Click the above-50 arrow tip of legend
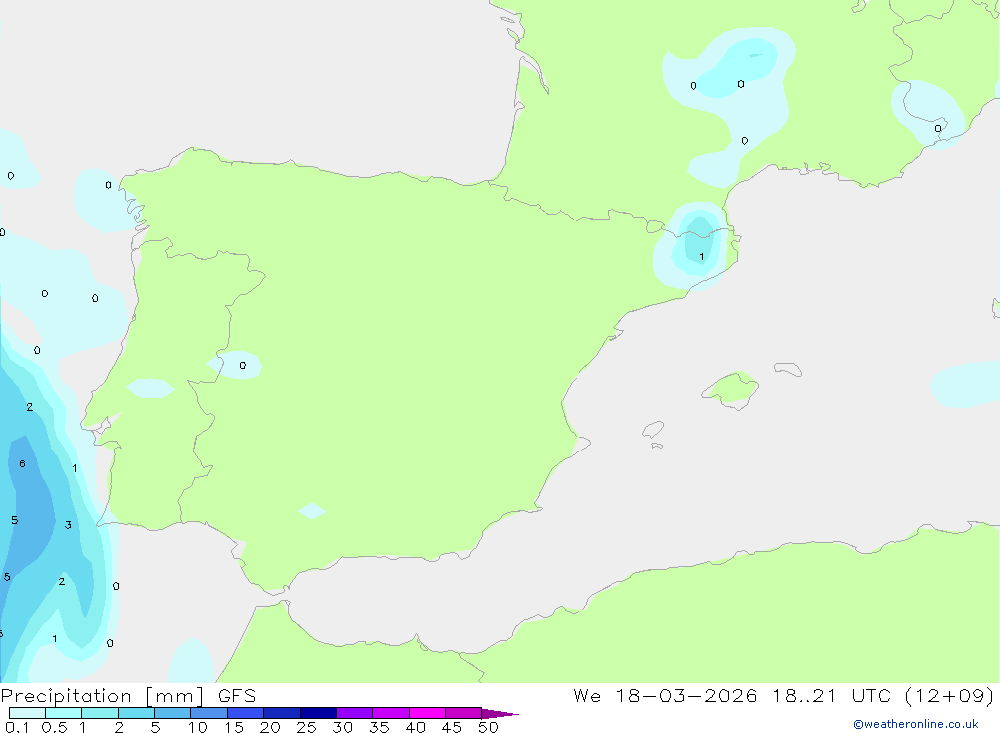1000x733 pixels. tap(500, 714)
